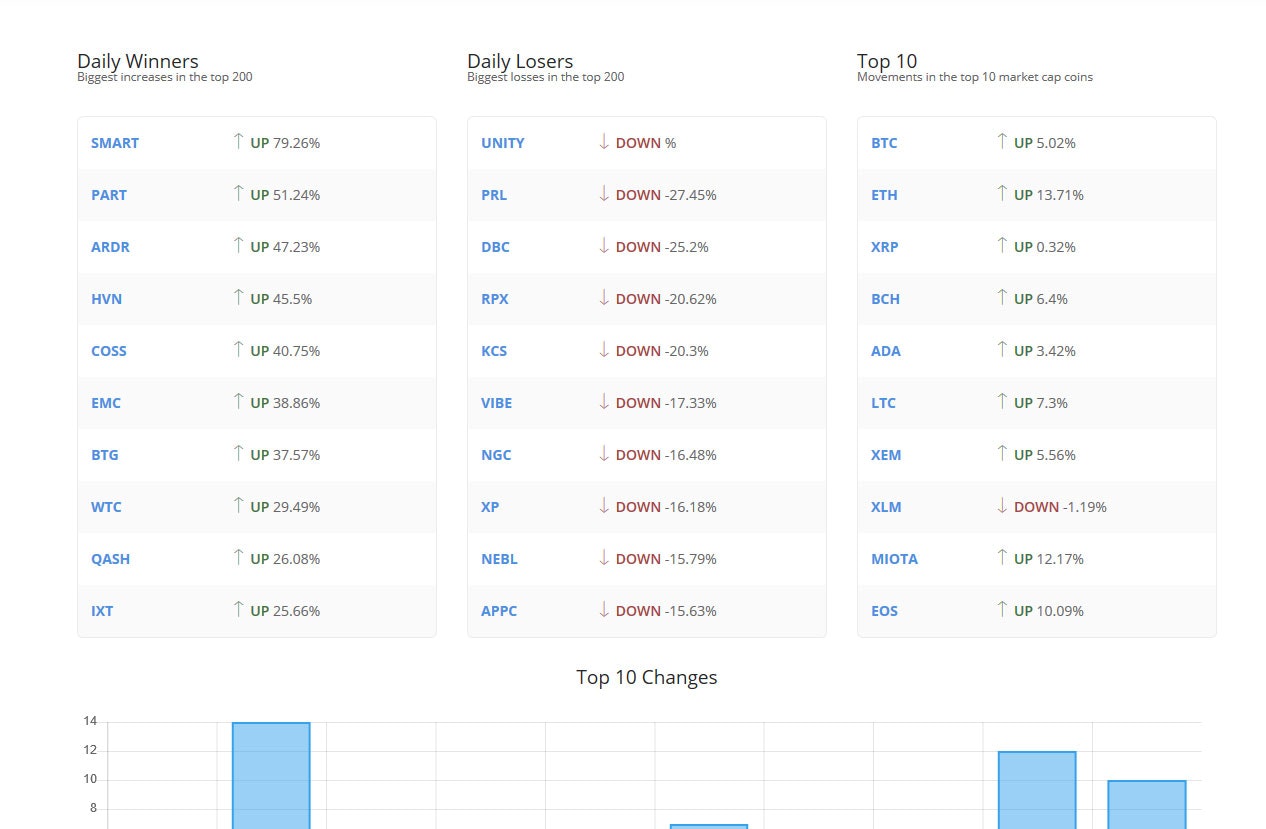Select the BCH ticker link

tap(885, 299)
